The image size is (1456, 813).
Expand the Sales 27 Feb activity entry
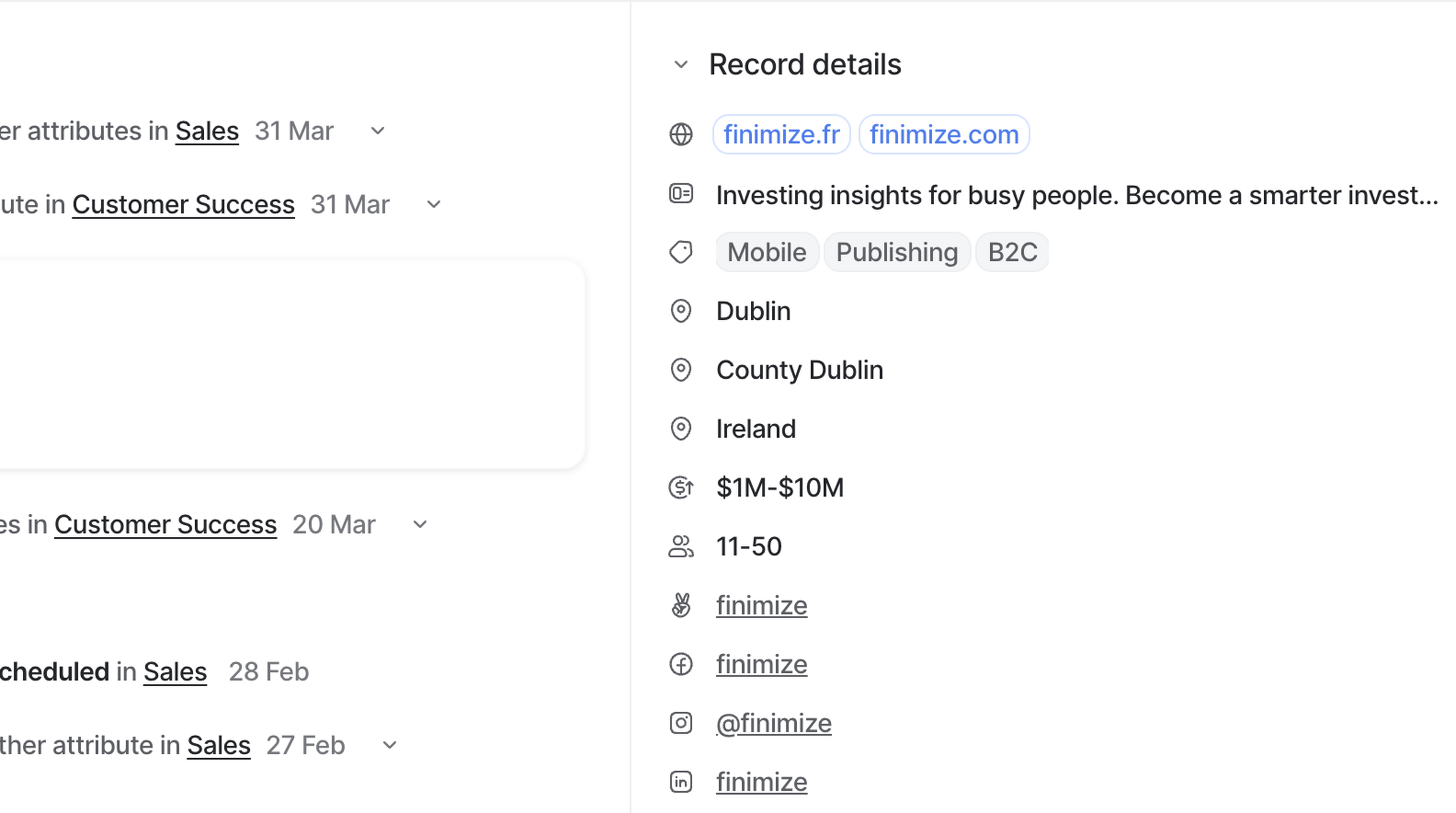pyautogui.click(x=389, y=745)
